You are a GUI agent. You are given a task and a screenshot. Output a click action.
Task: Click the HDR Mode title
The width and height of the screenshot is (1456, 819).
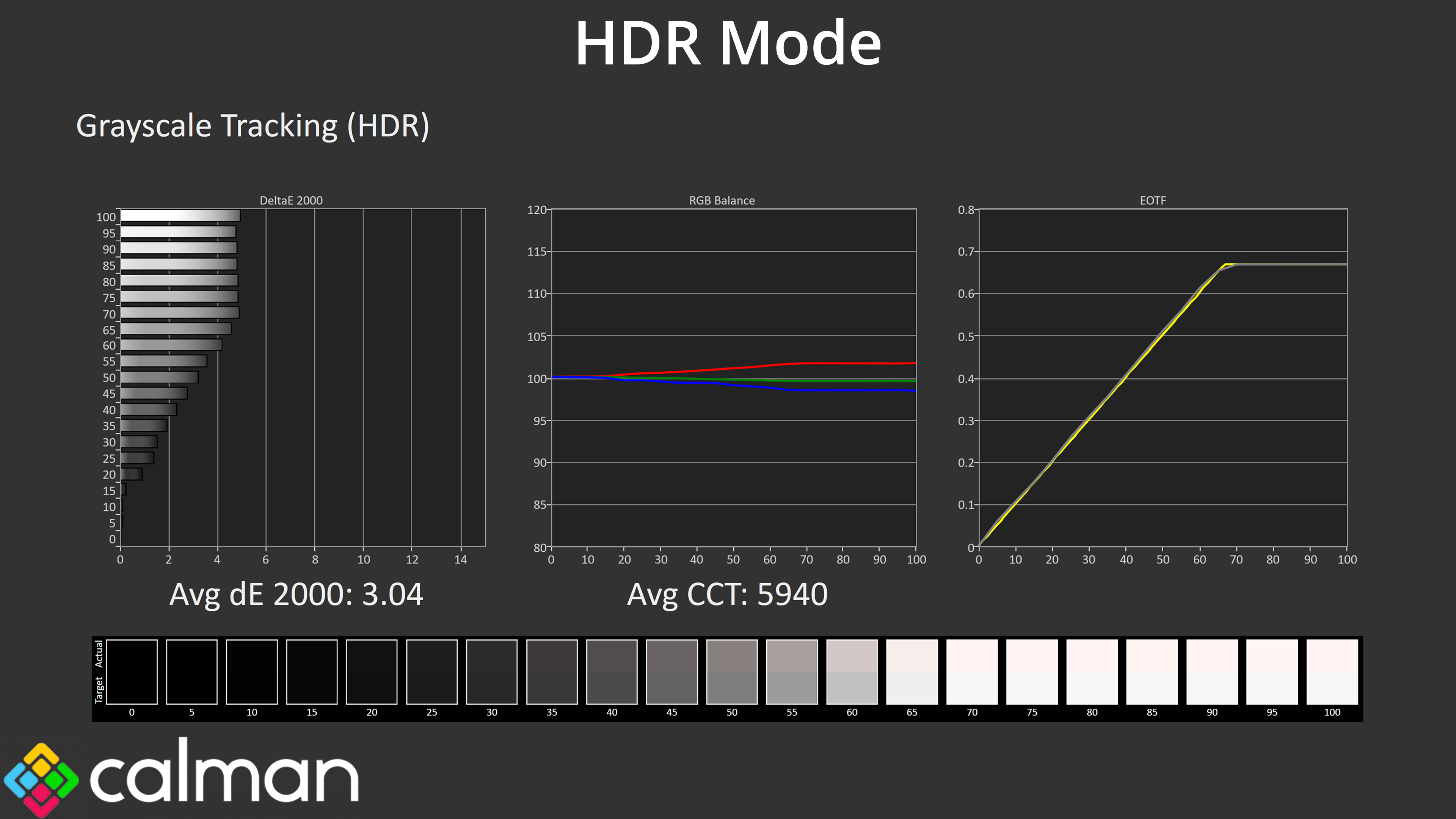coord(728,44)
